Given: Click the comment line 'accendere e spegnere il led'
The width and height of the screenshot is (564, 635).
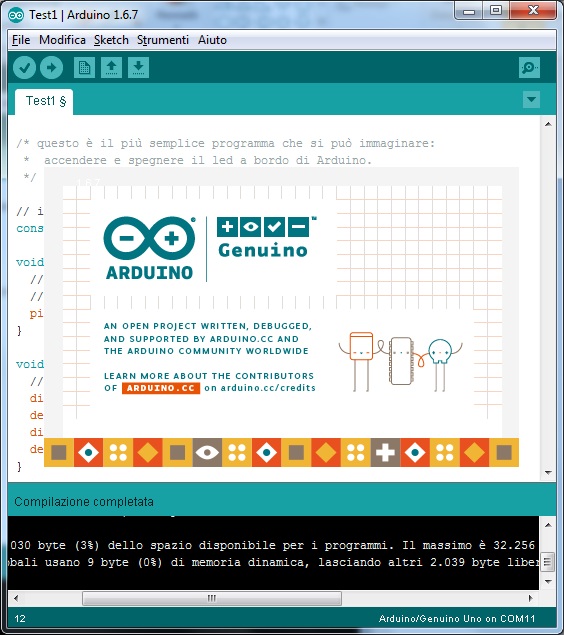Looking at the screenshot, I should 197,160.
